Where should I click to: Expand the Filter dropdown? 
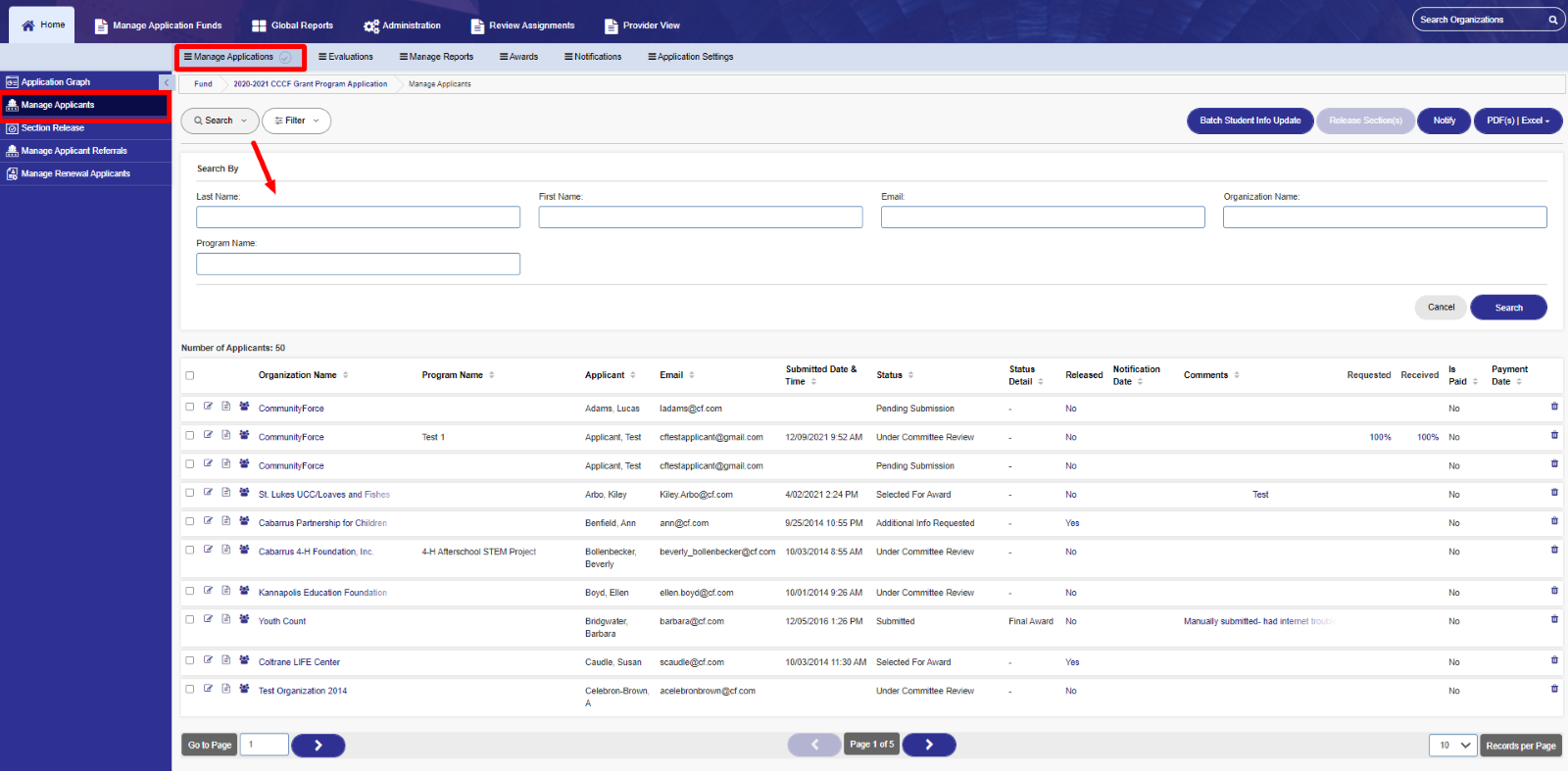coord(296,120)
